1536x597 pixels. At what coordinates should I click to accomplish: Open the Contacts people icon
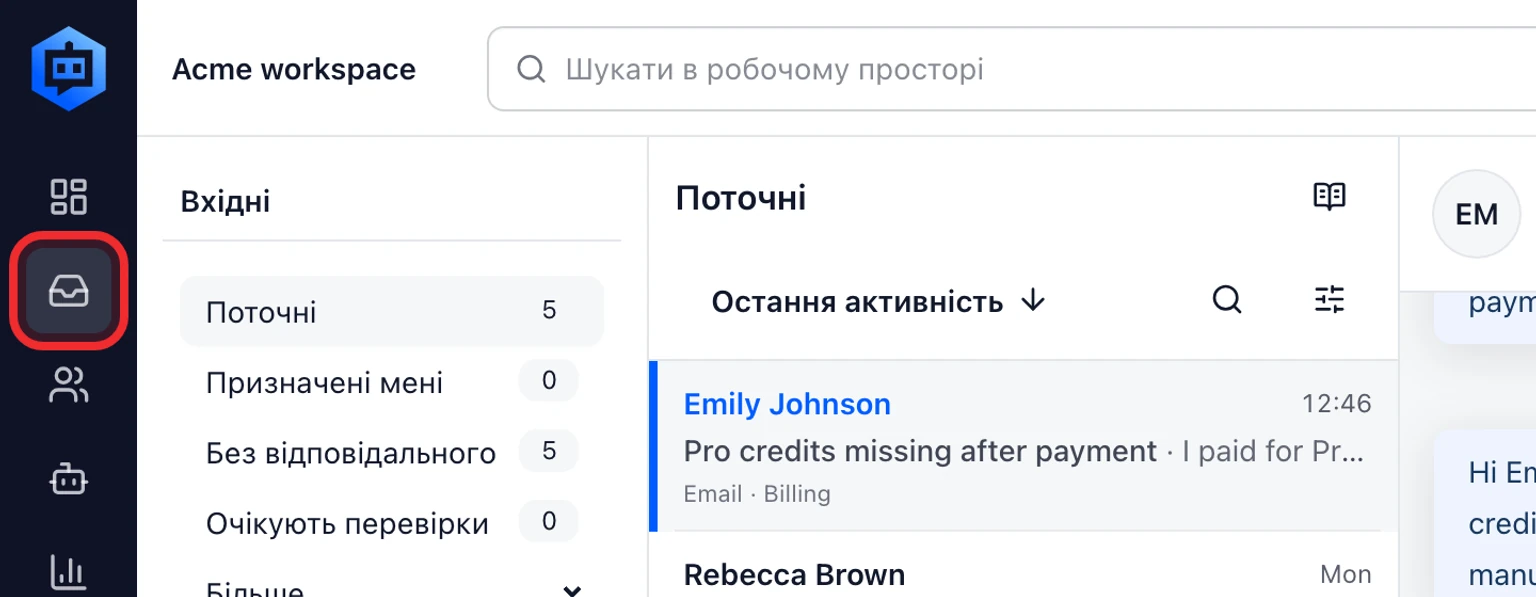69,385
